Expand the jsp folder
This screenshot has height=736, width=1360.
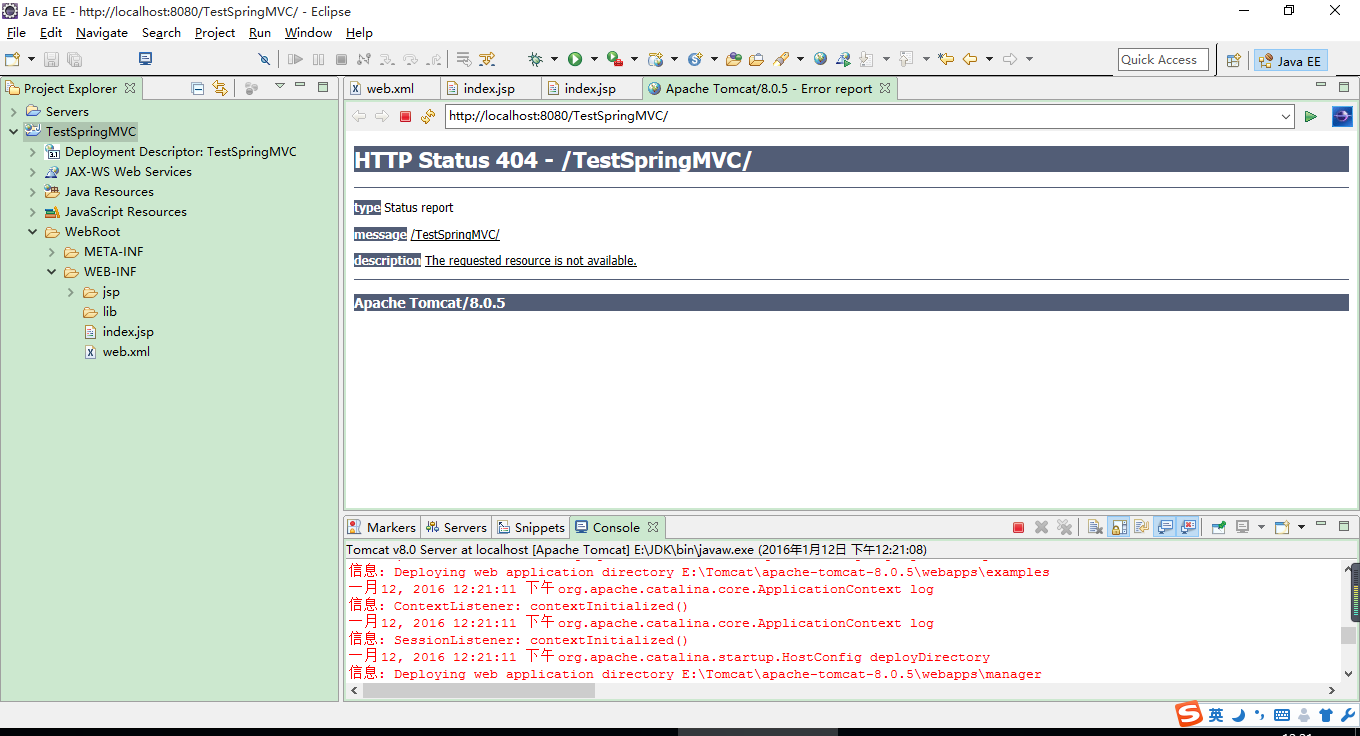71,292
